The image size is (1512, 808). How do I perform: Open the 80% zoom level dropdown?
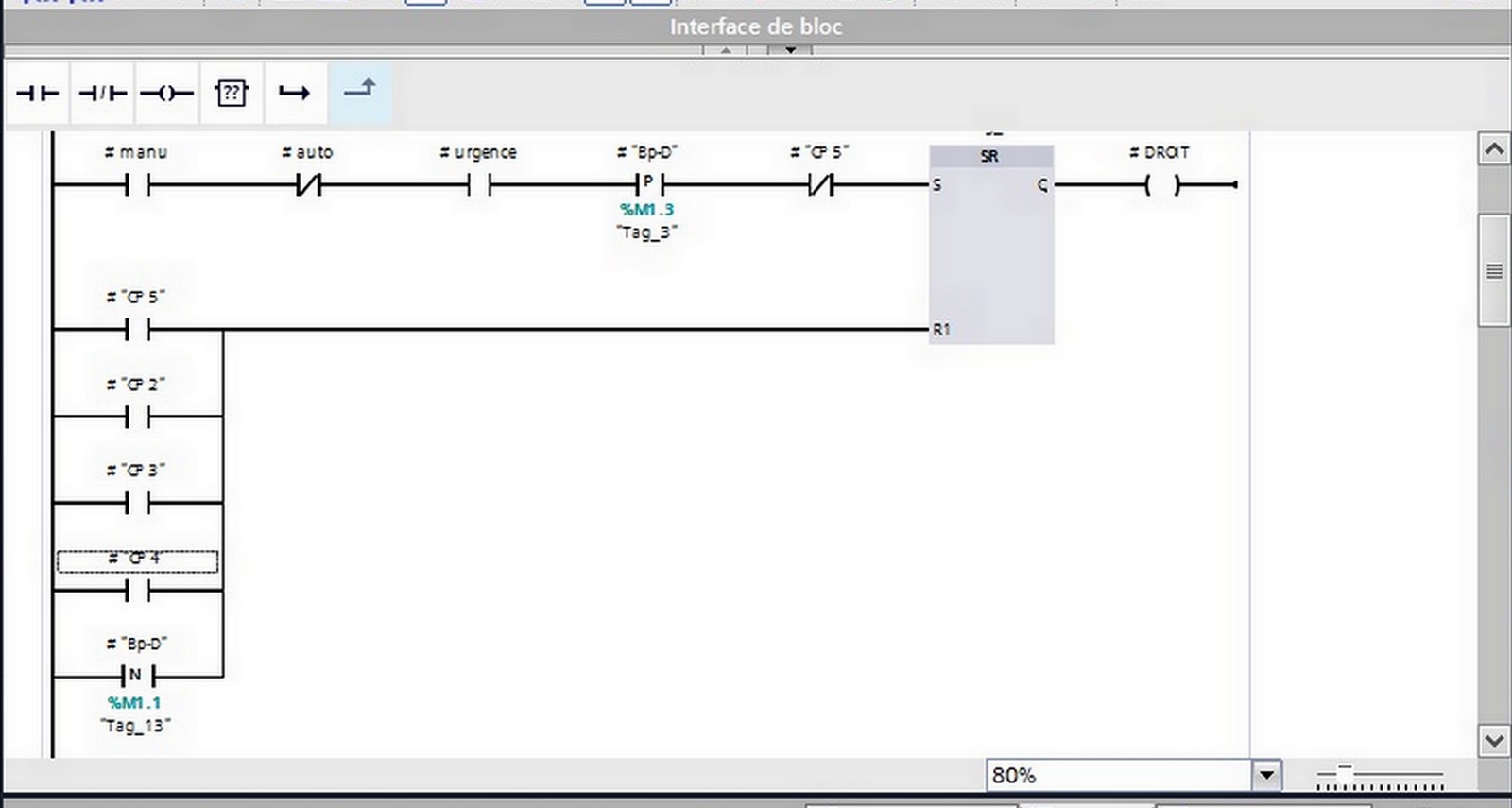(x=1266, y=776)
